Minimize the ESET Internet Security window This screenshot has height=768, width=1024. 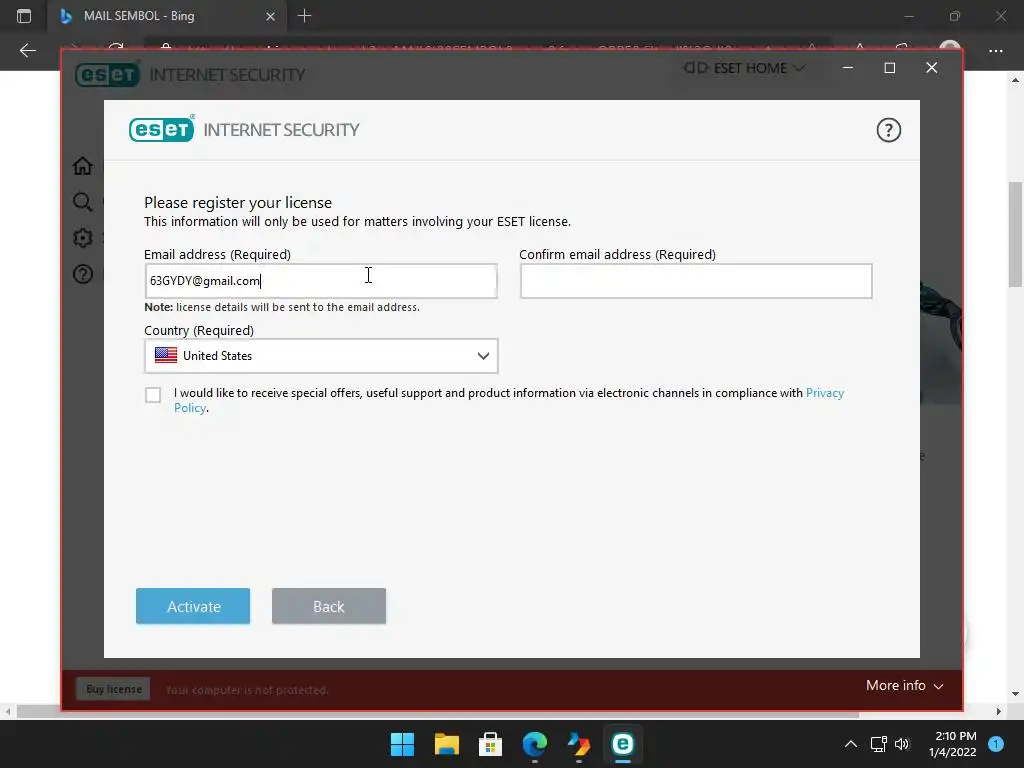tap(848, 68)
